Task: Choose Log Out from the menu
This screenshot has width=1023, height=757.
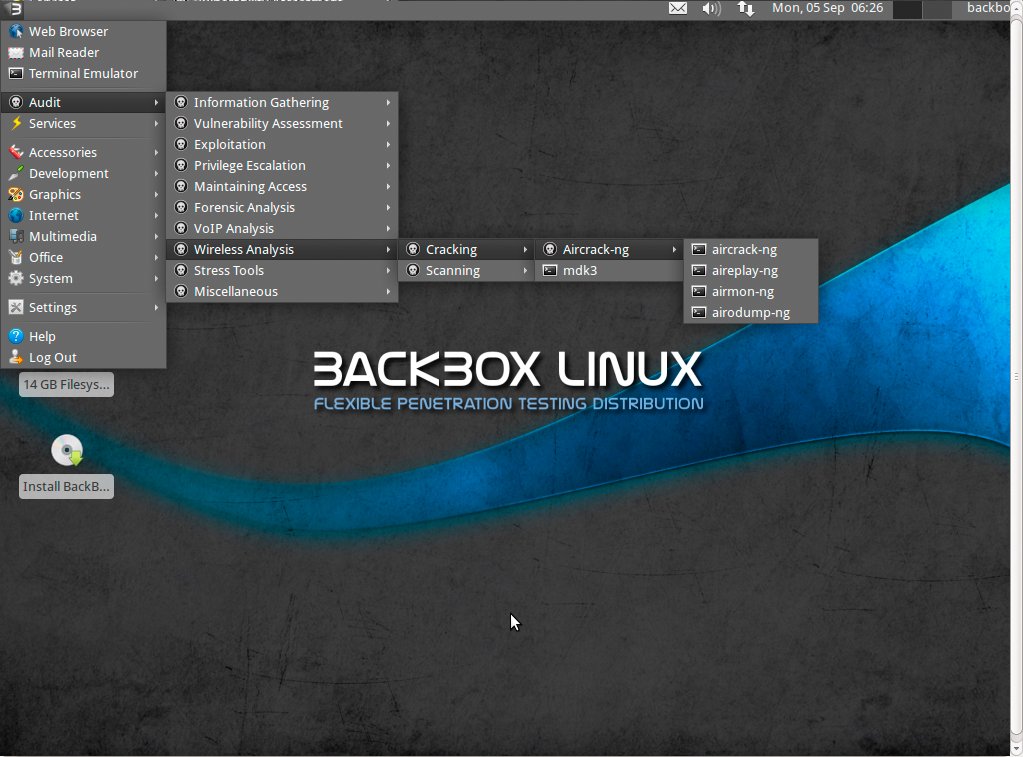Action: pos(84,357)
